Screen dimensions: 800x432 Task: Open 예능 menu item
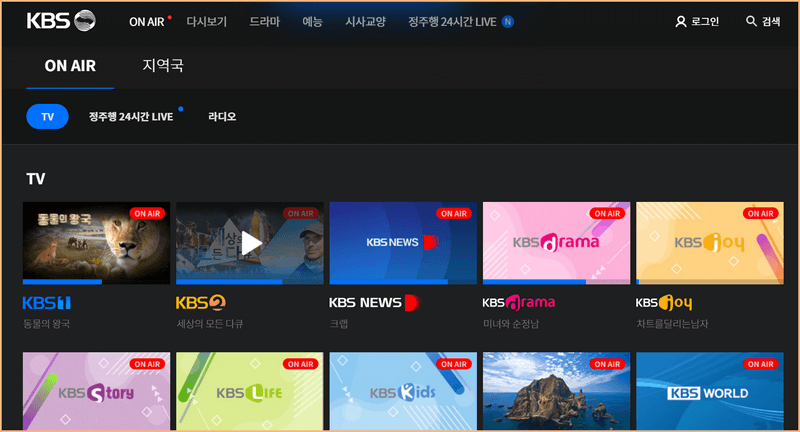[x=312, y=22]
